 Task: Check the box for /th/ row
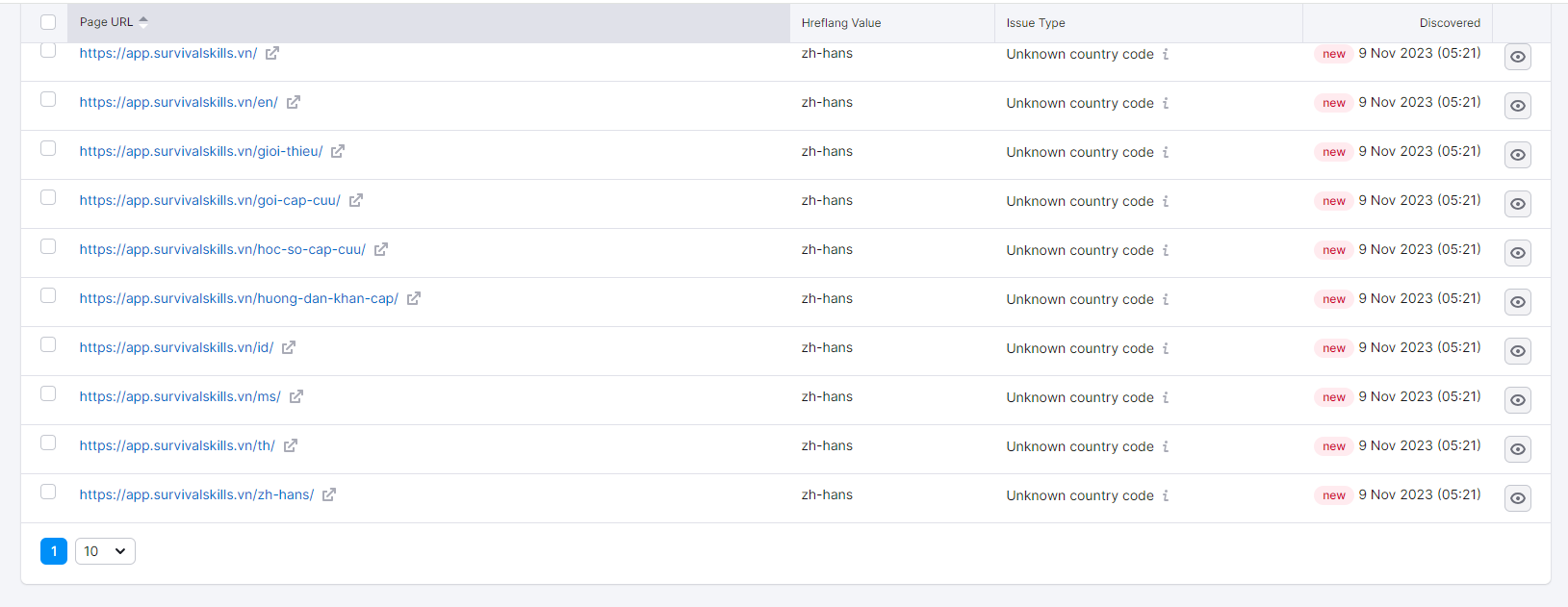pyautogui.click(x=48, y=443)
